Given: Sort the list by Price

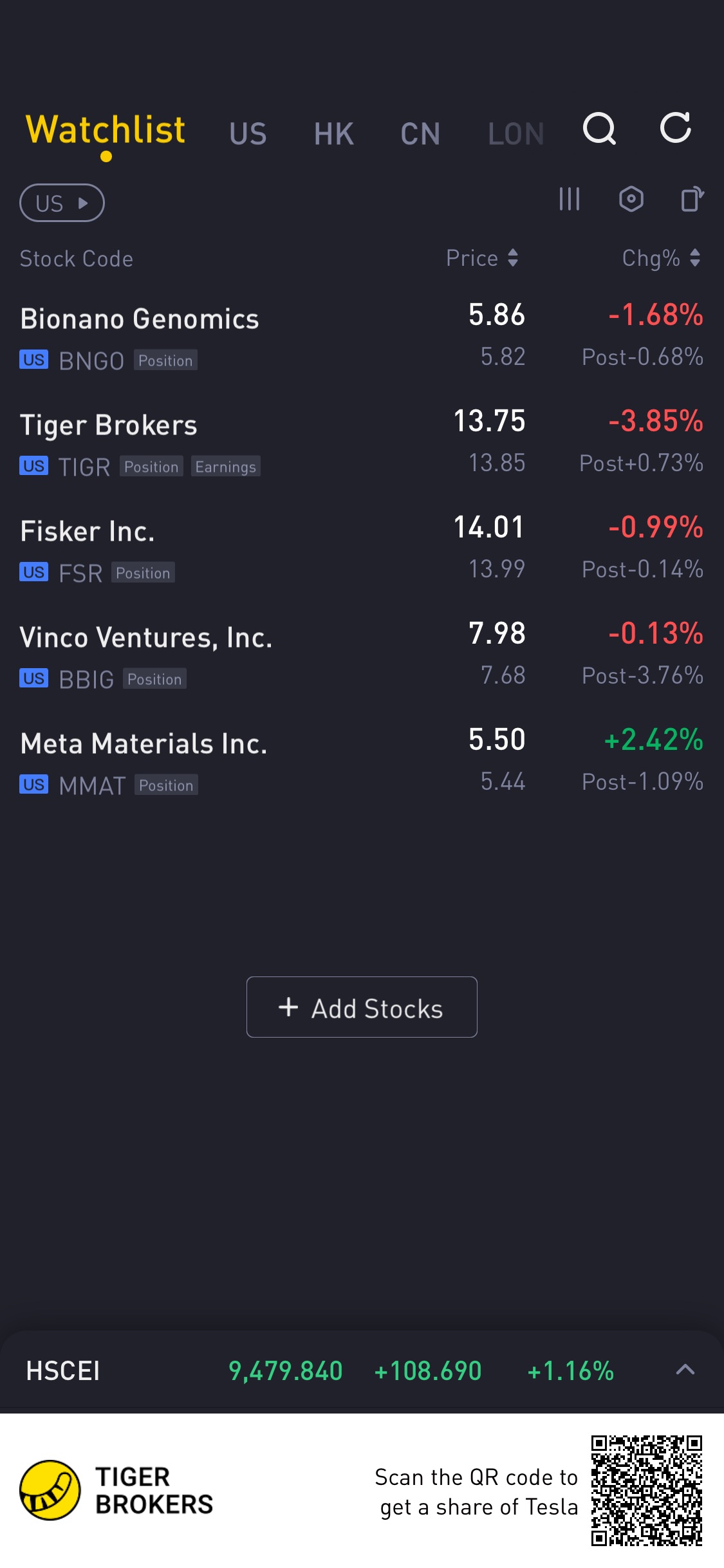Looking at the screenshot, I should click(x=482, y=258).
